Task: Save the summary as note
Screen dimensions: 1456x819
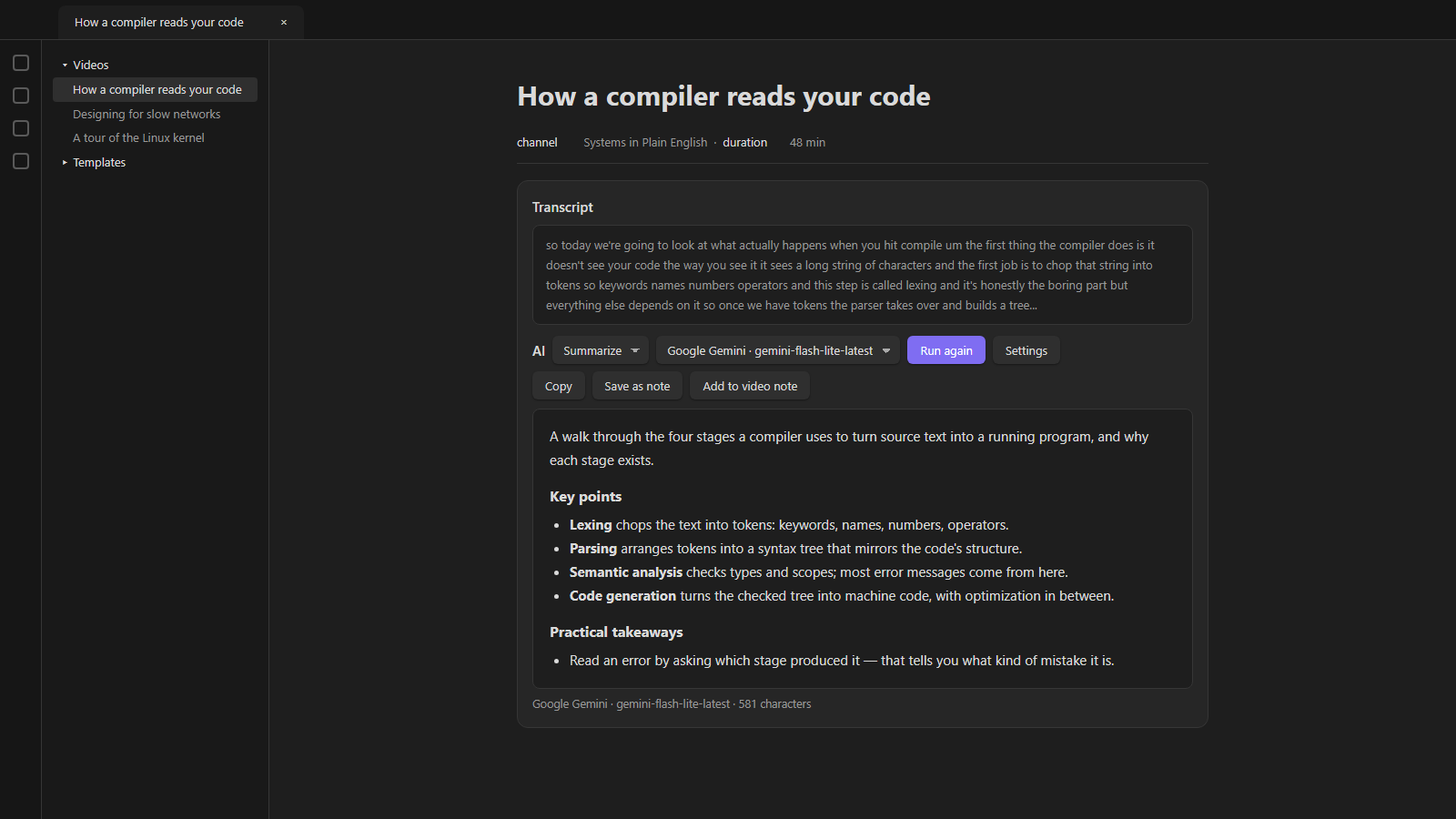Action: pyautogui.click(x=637, y=386)
